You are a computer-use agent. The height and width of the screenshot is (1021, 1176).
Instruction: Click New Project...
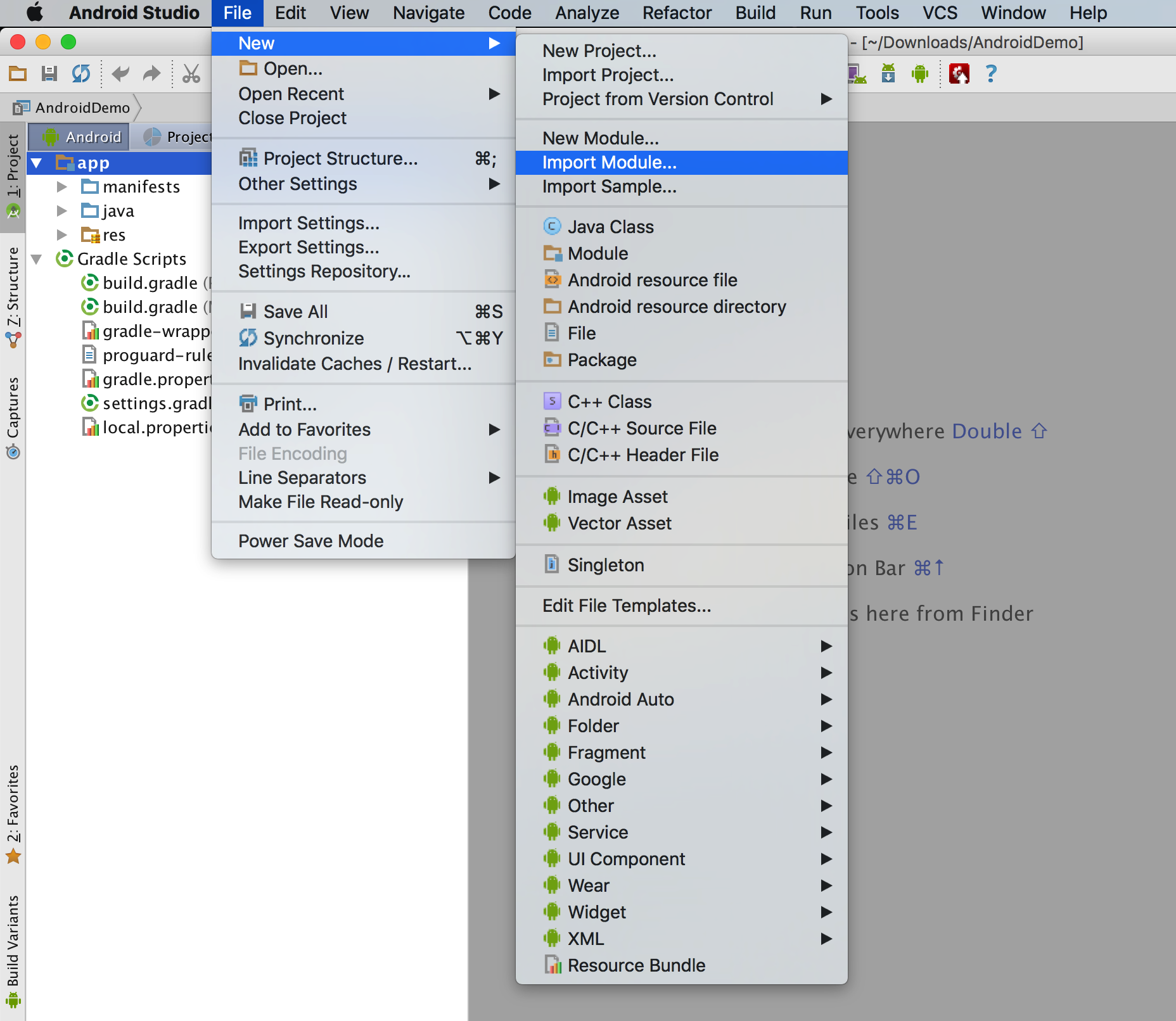pyautogui.click(x=682, y=51)
